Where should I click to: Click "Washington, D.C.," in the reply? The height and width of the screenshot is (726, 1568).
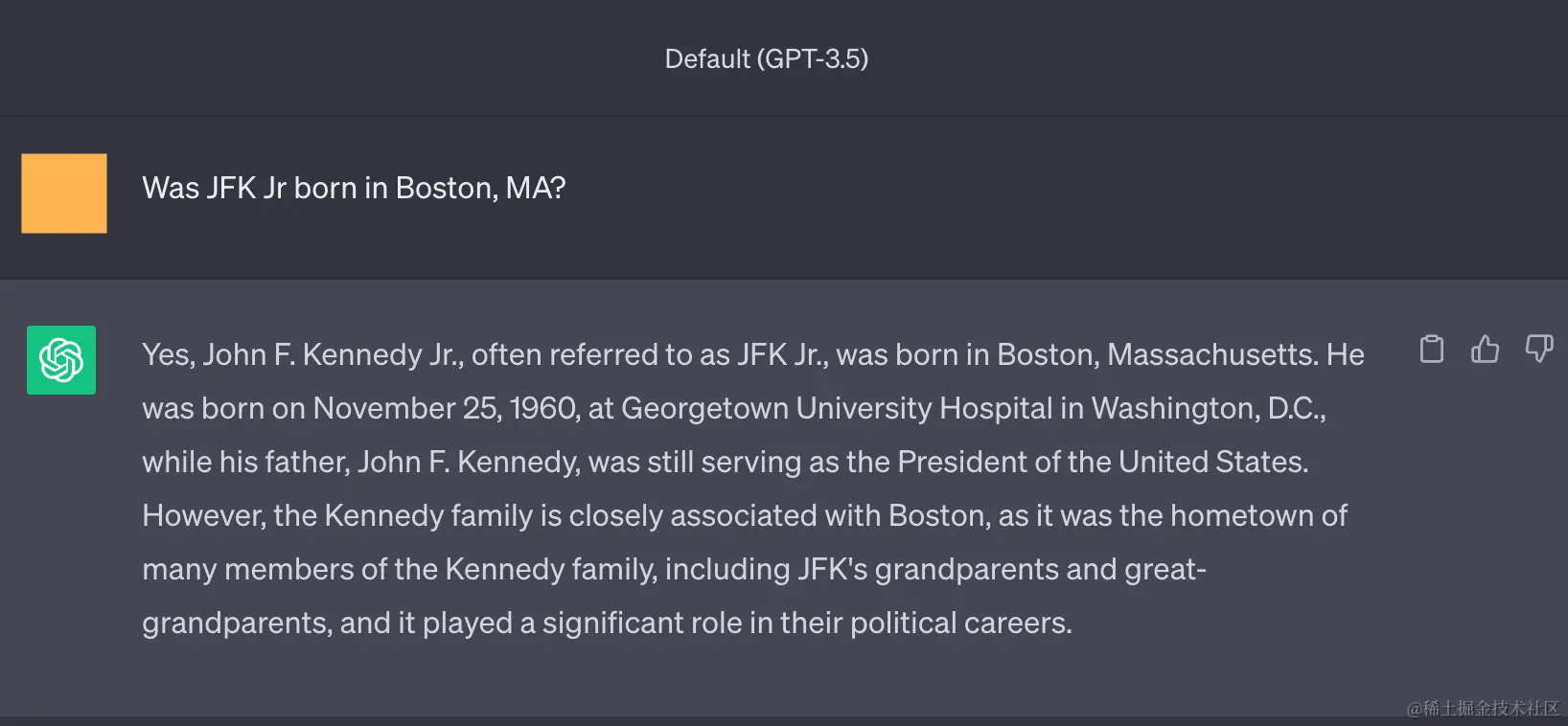[x=1209, y=409]
